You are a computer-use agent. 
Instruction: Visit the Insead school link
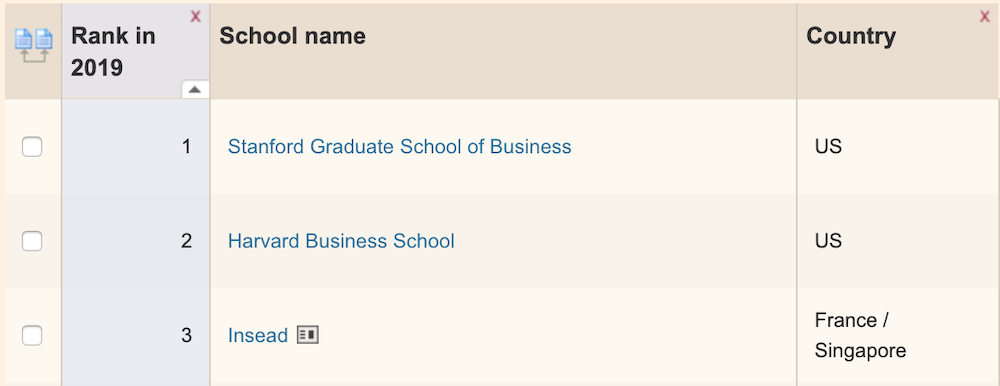tap(258, 335)
